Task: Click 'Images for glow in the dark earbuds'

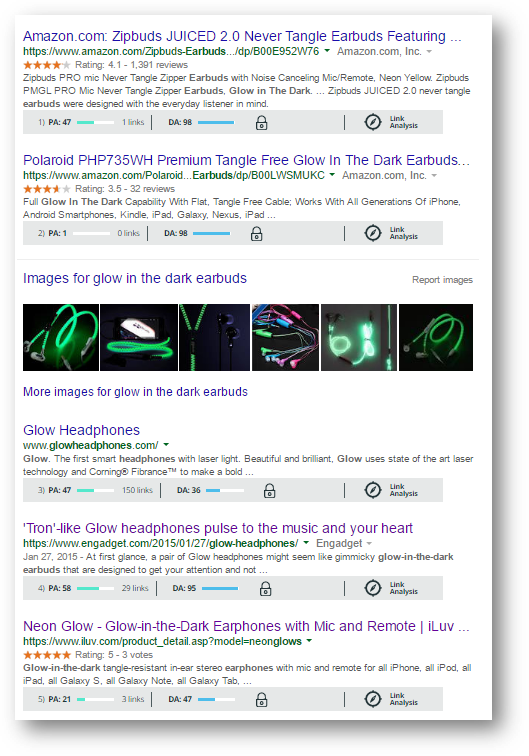Action: 135,278
